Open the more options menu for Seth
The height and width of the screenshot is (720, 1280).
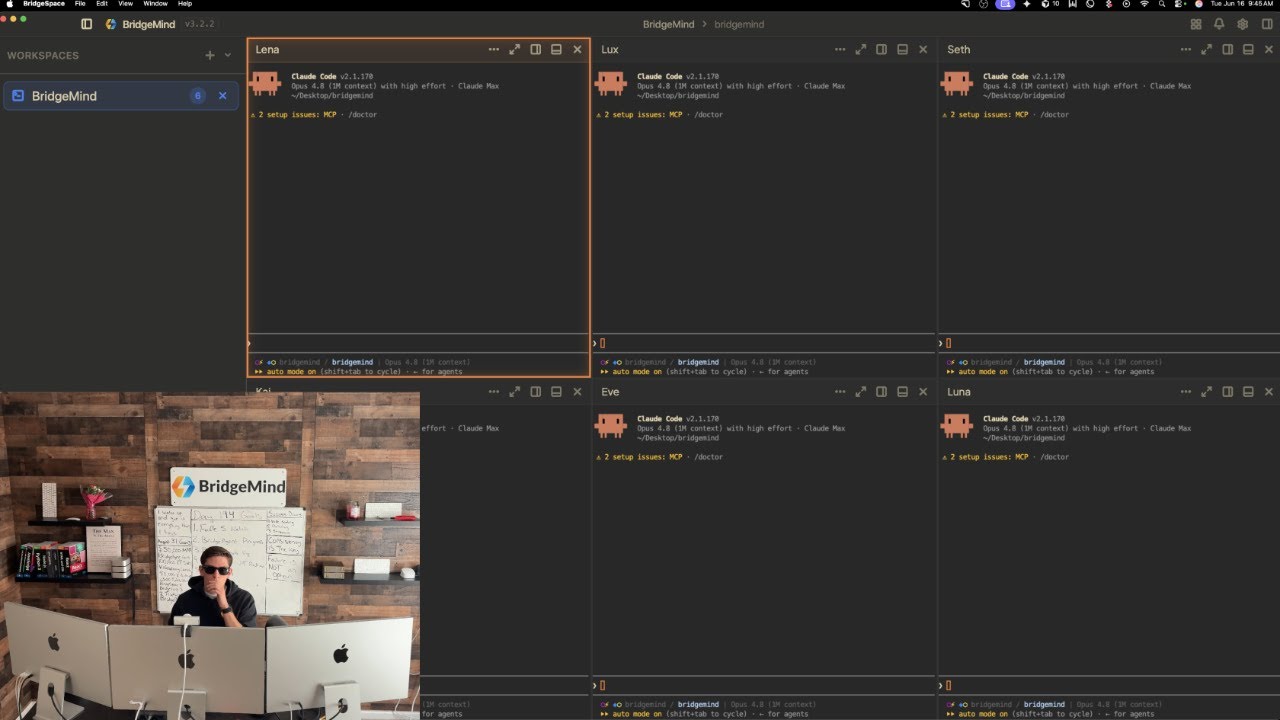(x=1185, y=49)
